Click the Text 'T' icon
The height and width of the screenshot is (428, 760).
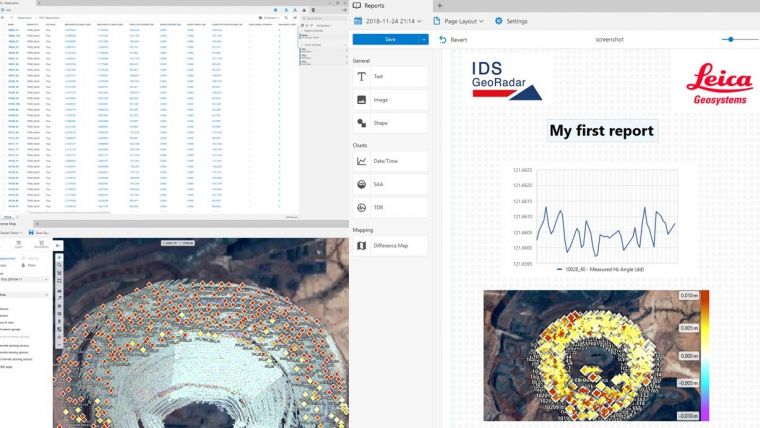click(362, 77)
